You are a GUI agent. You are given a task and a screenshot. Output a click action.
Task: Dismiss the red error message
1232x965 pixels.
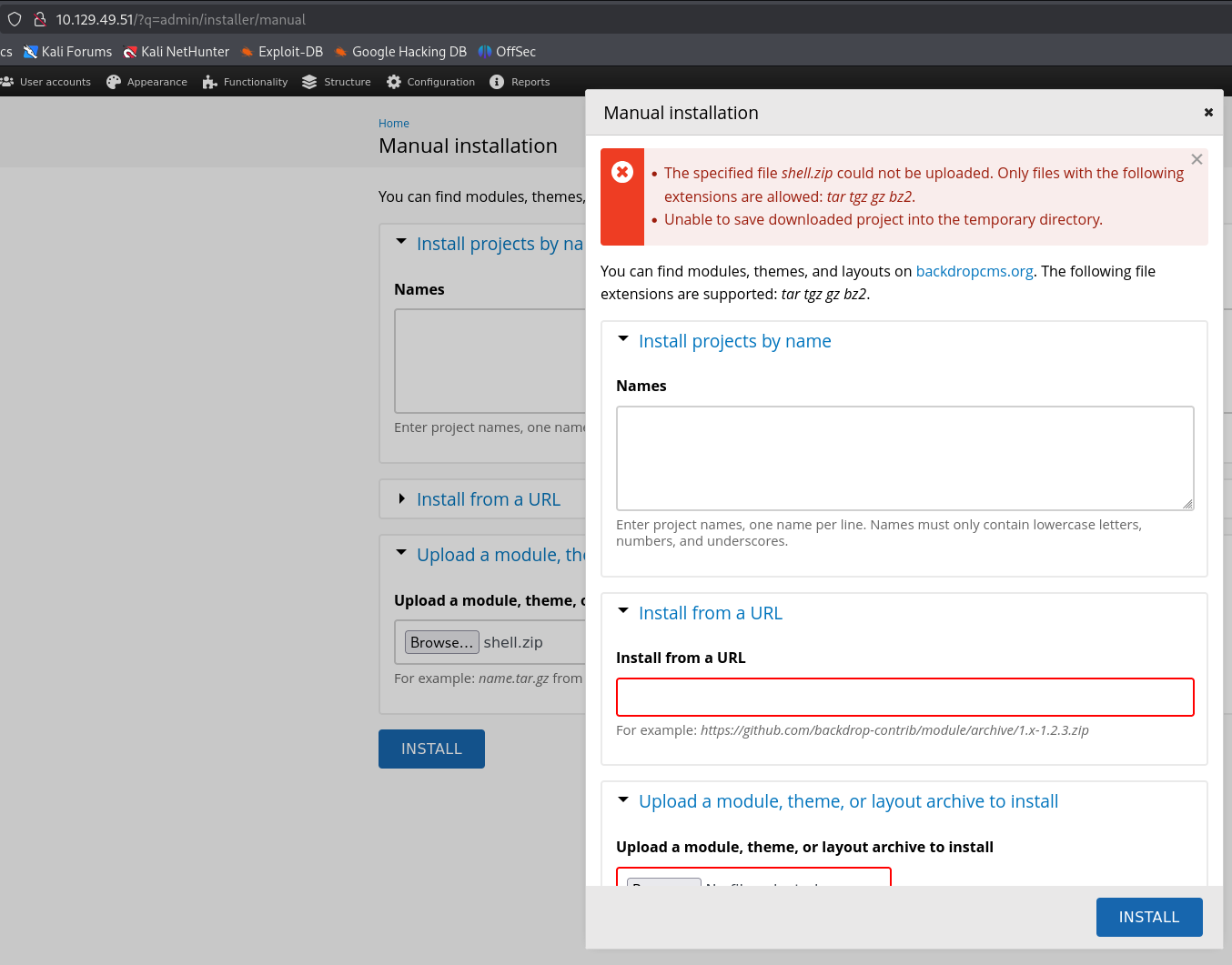(x=1197, y=159)
